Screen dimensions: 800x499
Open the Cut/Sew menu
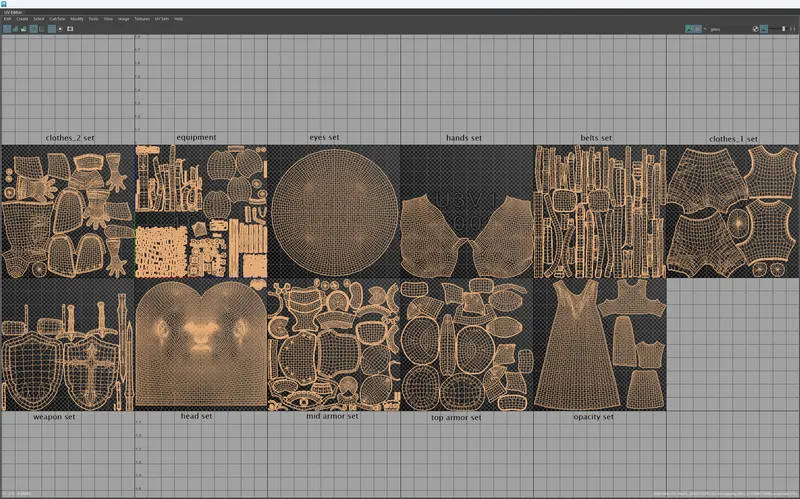click(57, 19)
